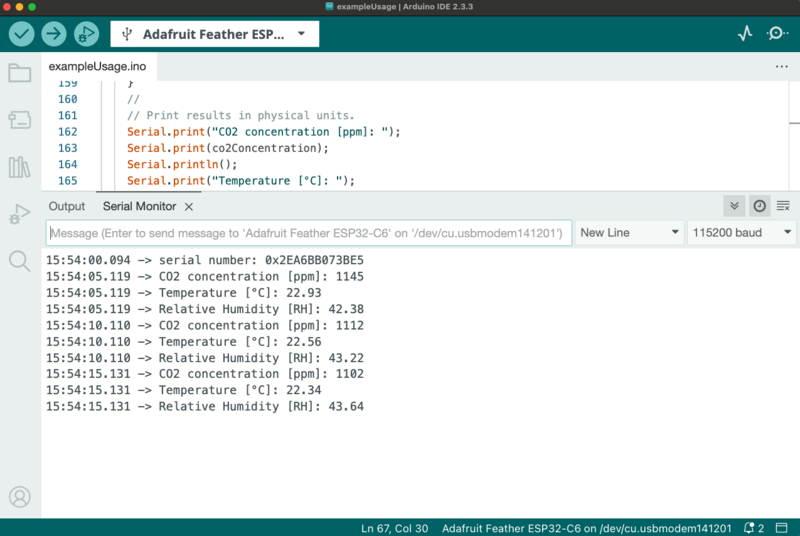
Task: Click the Temperature print code line 165
Action: (x=241, y=181)
